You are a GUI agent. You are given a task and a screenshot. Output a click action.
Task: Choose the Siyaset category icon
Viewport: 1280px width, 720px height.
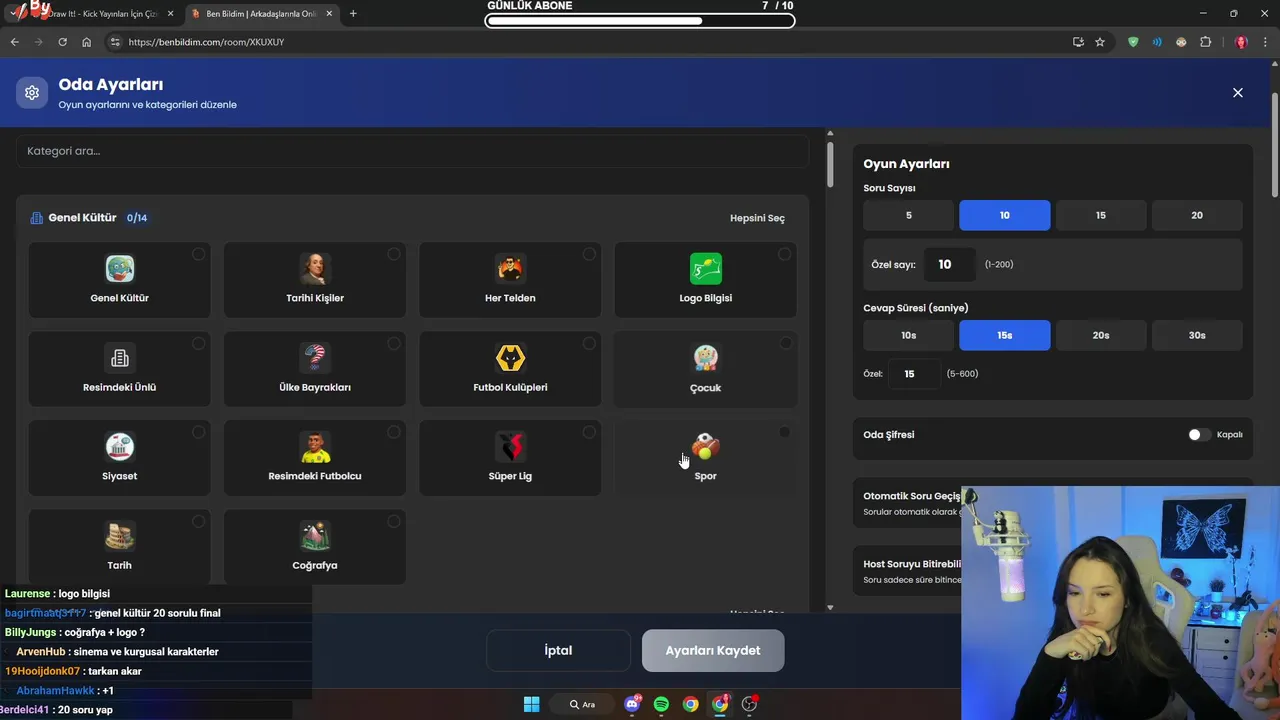coord(119,447)
